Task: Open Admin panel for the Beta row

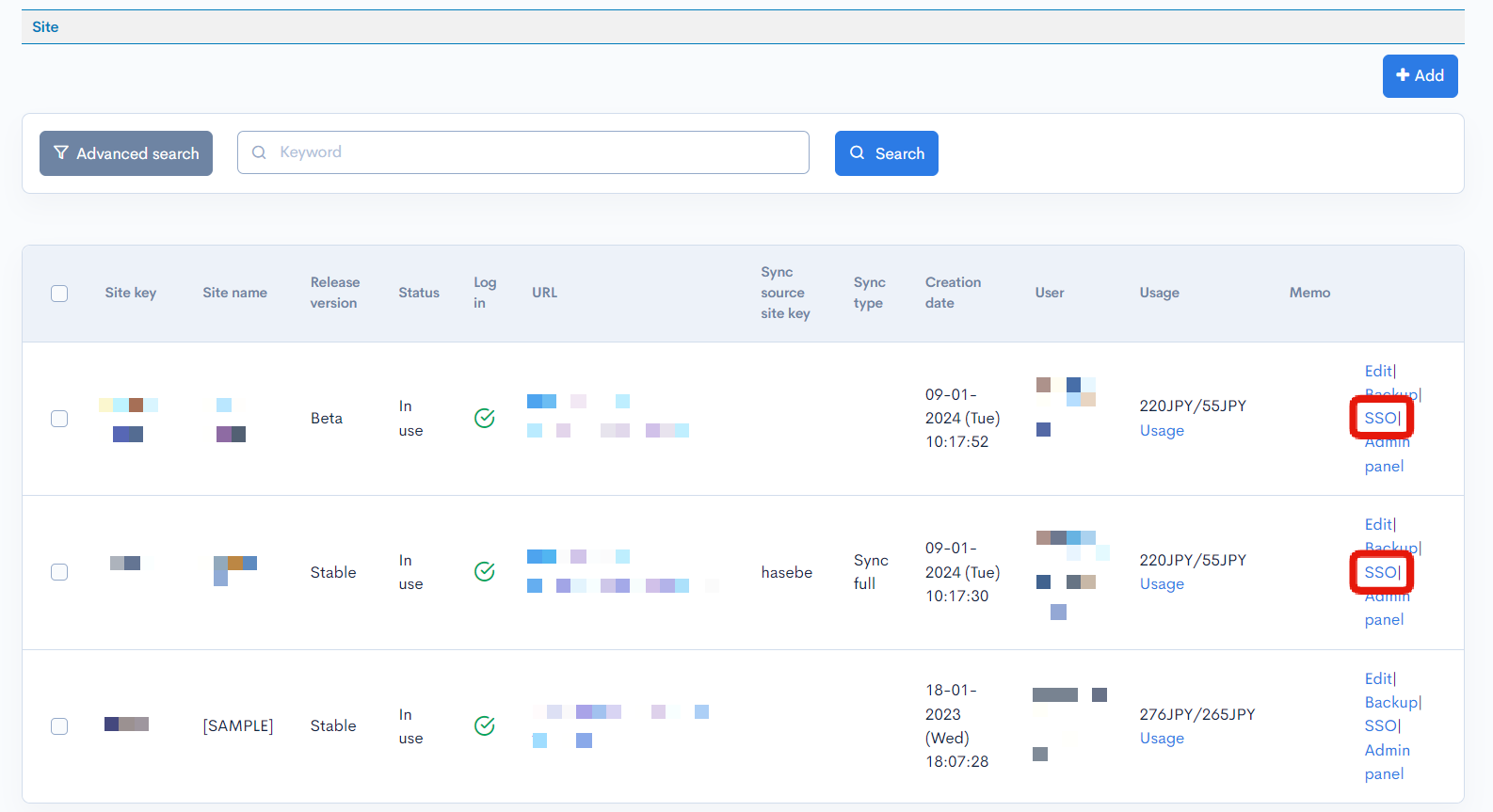Action: click(1387, 454)
